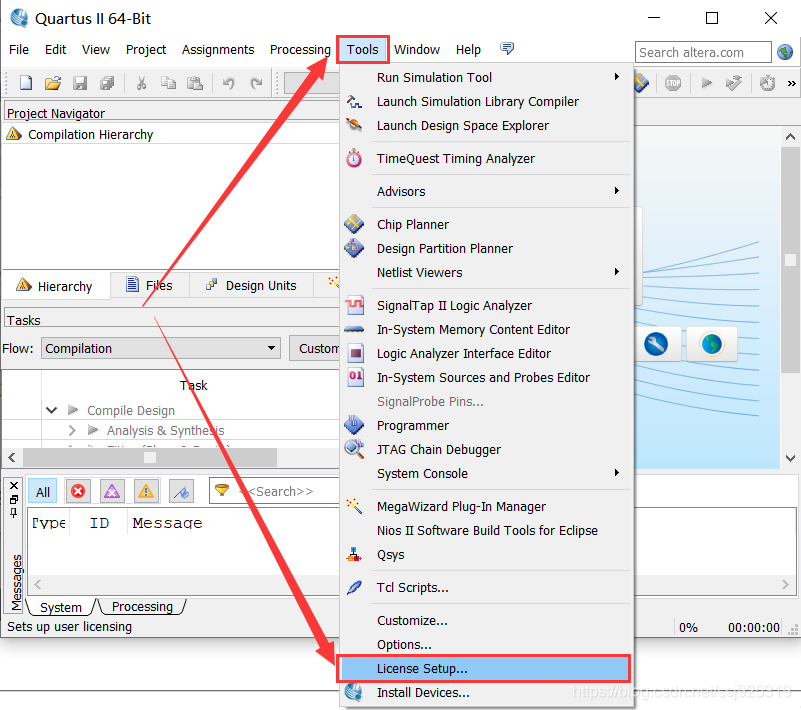This screenshot has width=801, height=710.
Task: Open the Tools menu
Action: tap(363, 50)
